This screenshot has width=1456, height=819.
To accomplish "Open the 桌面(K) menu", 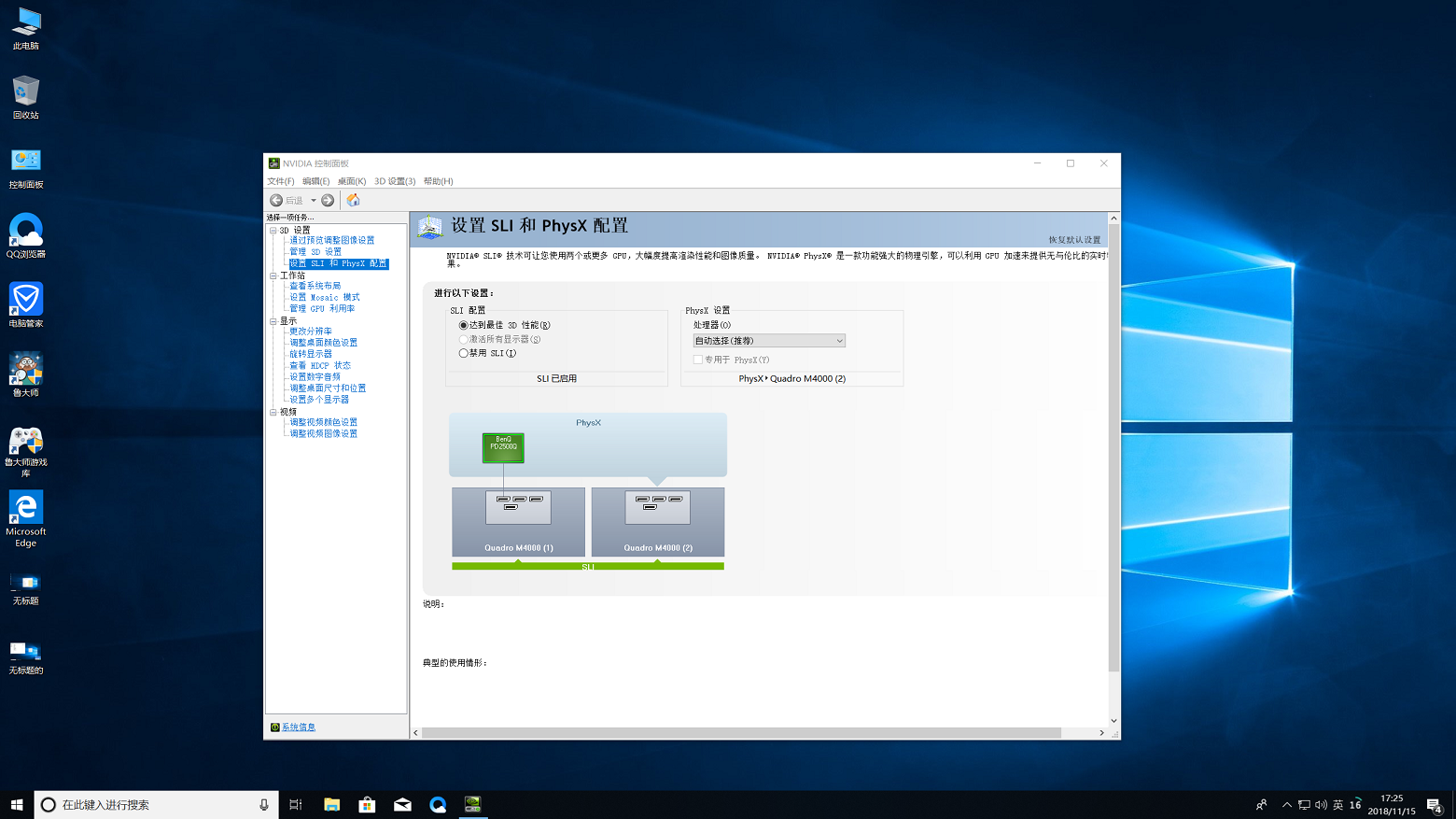I will (352, 181).
